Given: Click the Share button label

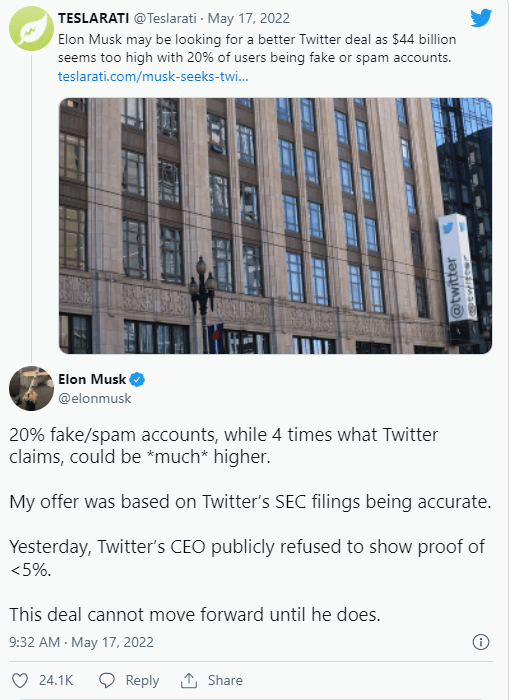Looking at the screenshot, I should tap(225, 680).
